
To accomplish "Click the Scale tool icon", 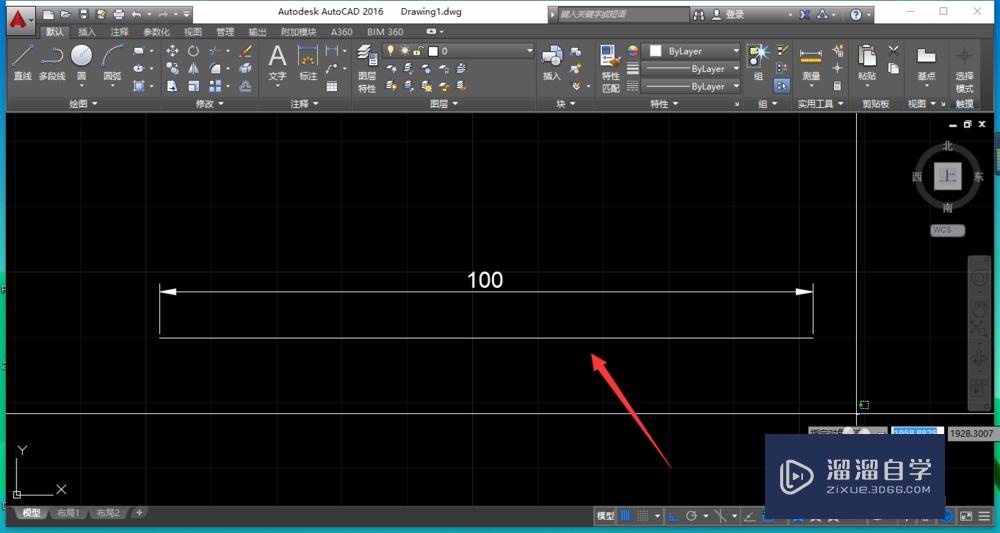I will coord(193,86).
